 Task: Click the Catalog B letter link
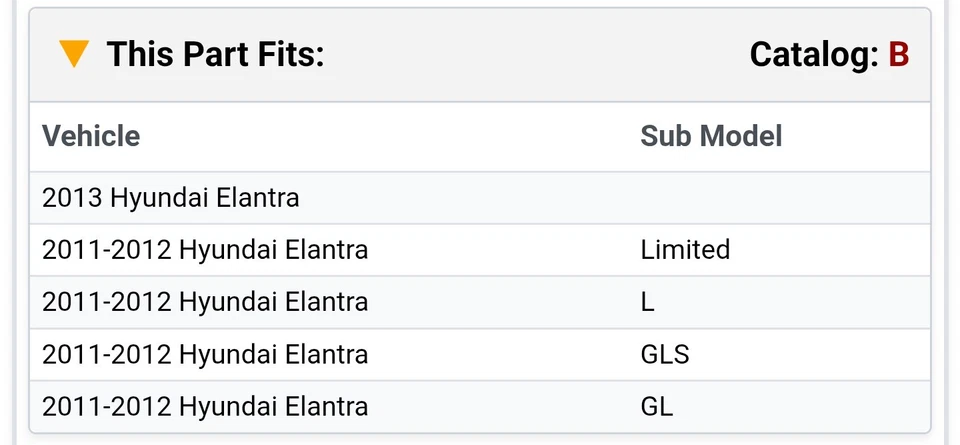(898, 54)
